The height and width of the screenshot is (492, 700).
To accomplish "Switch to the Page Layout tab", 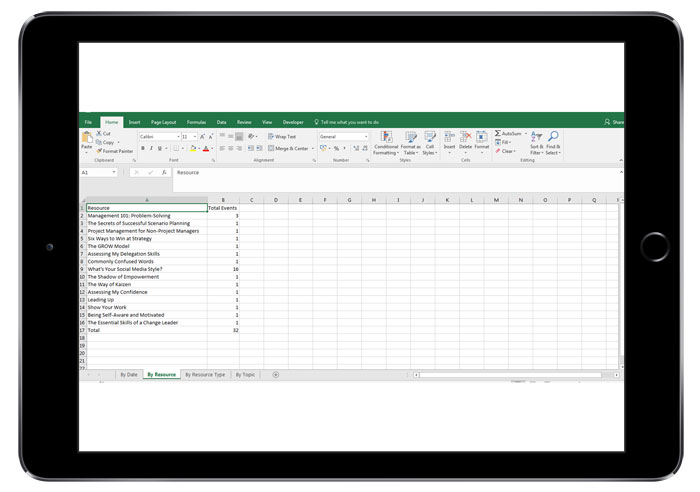I will [163, 122].
